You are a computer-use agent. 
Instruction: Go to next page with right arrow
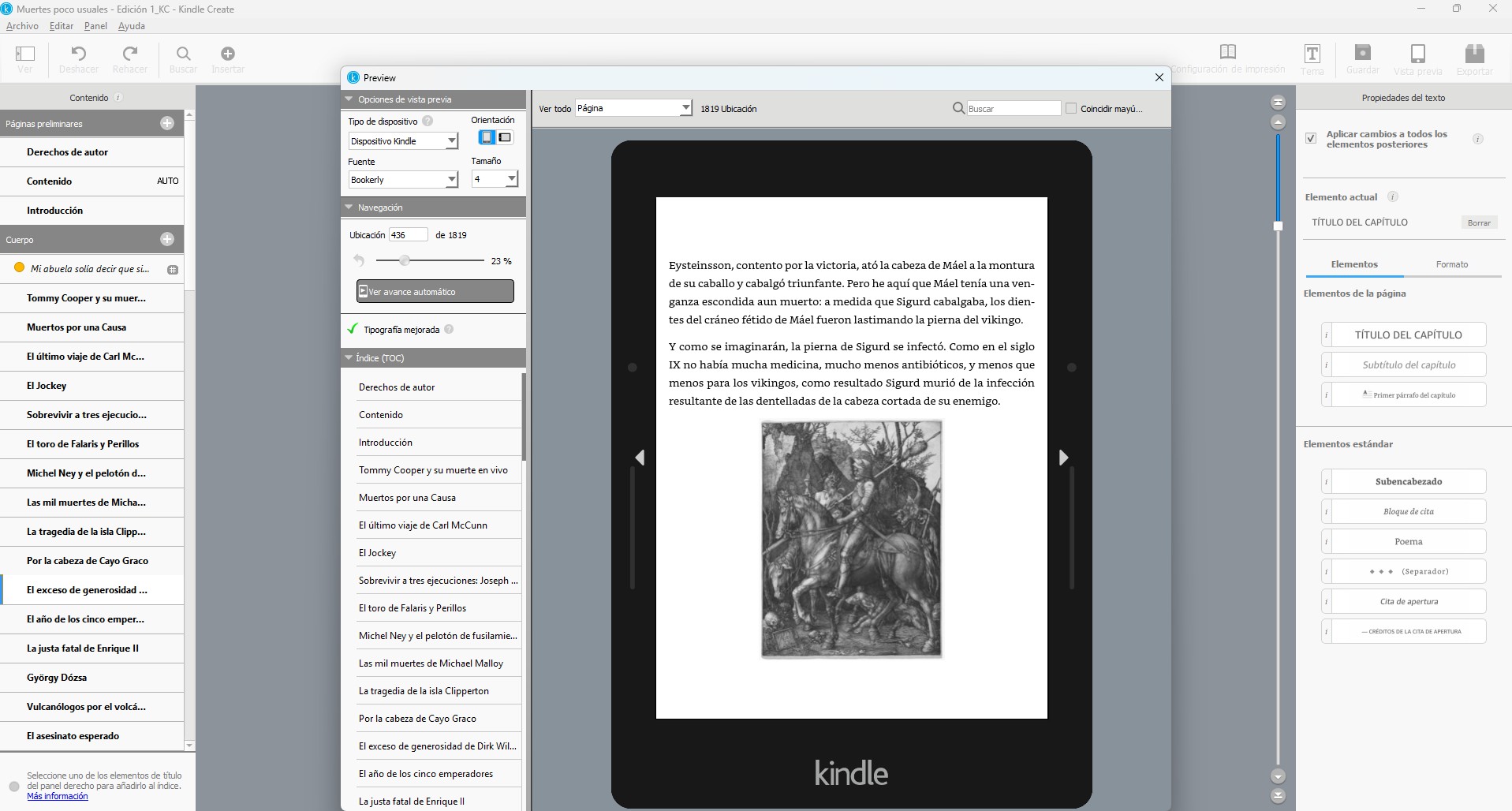(1063, 458)
